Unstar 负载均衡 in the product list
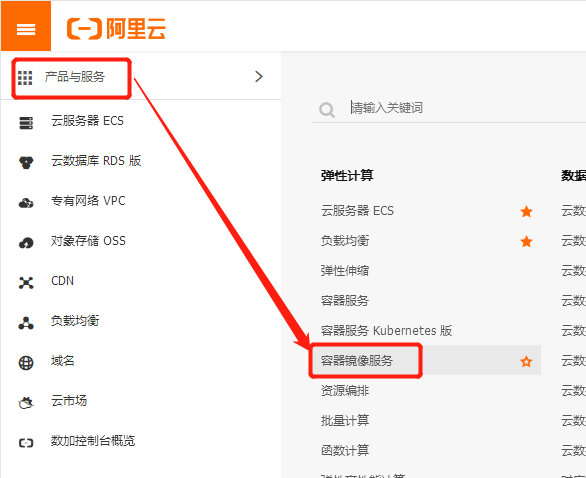The height and width of the screenshot is (478, 586). pyautogui.click(x=526, y=241)
